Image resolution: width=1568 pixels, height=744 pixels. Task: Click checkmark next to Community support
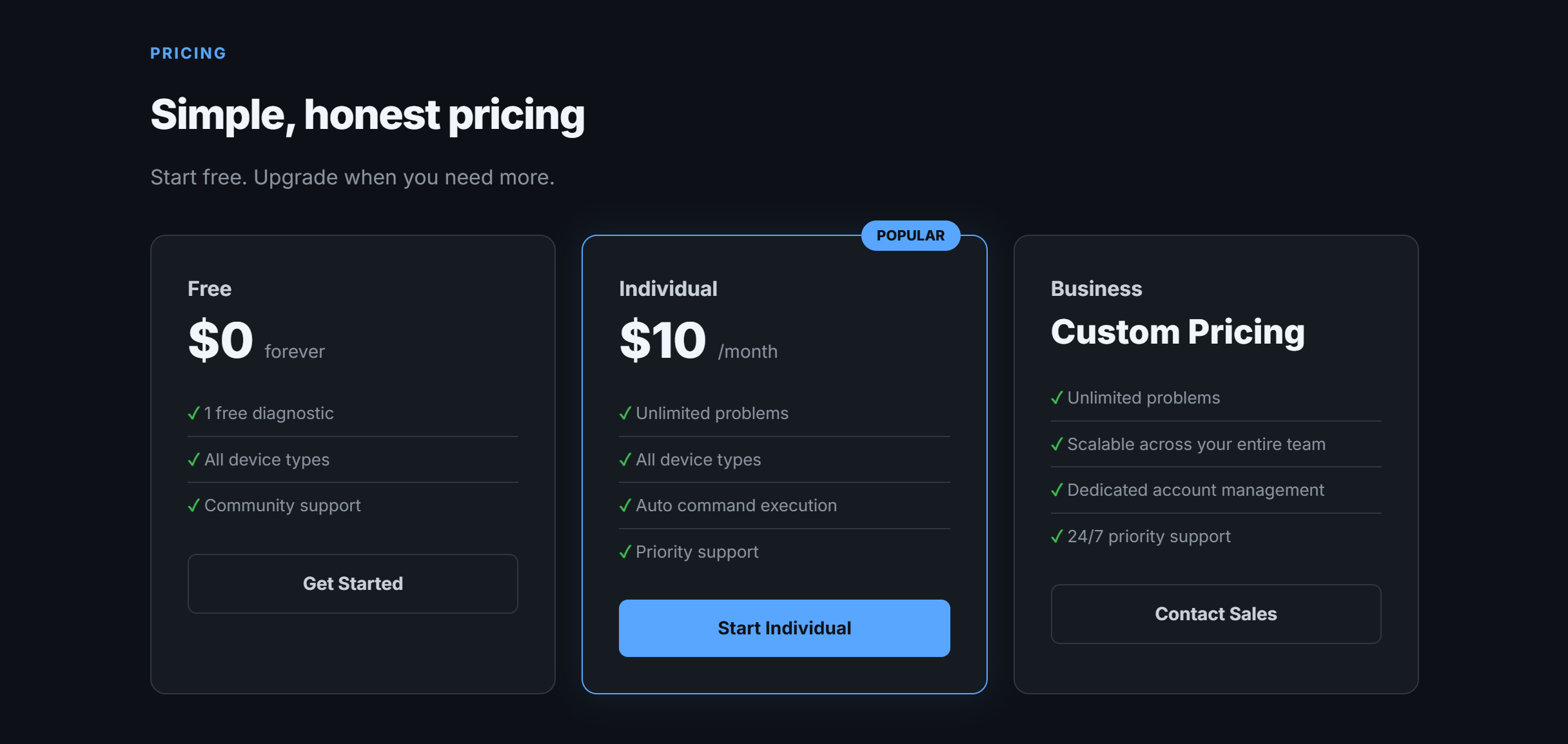click(x=193, y=505)
